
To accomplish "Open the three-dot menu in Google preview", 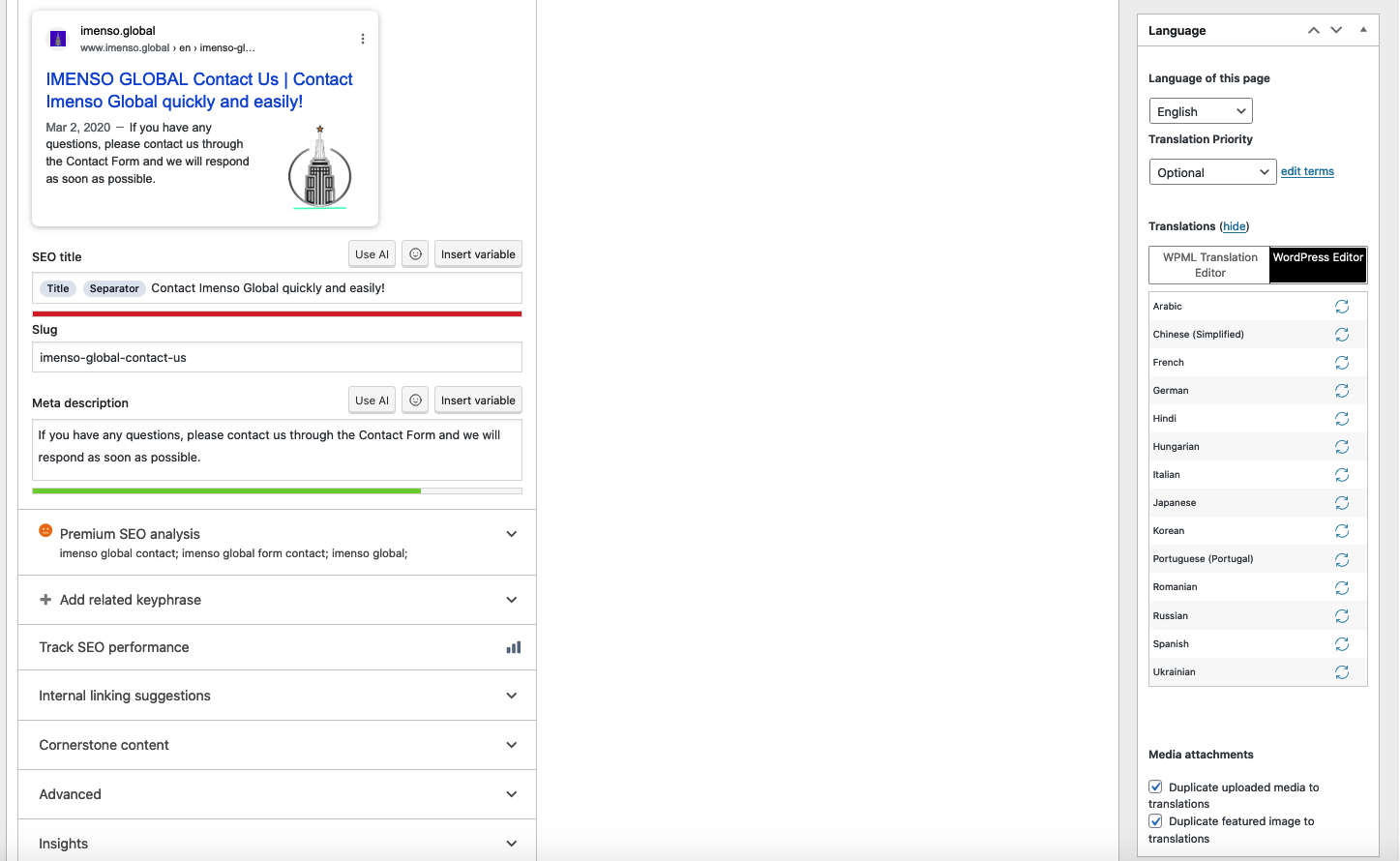I will point(363,40).
